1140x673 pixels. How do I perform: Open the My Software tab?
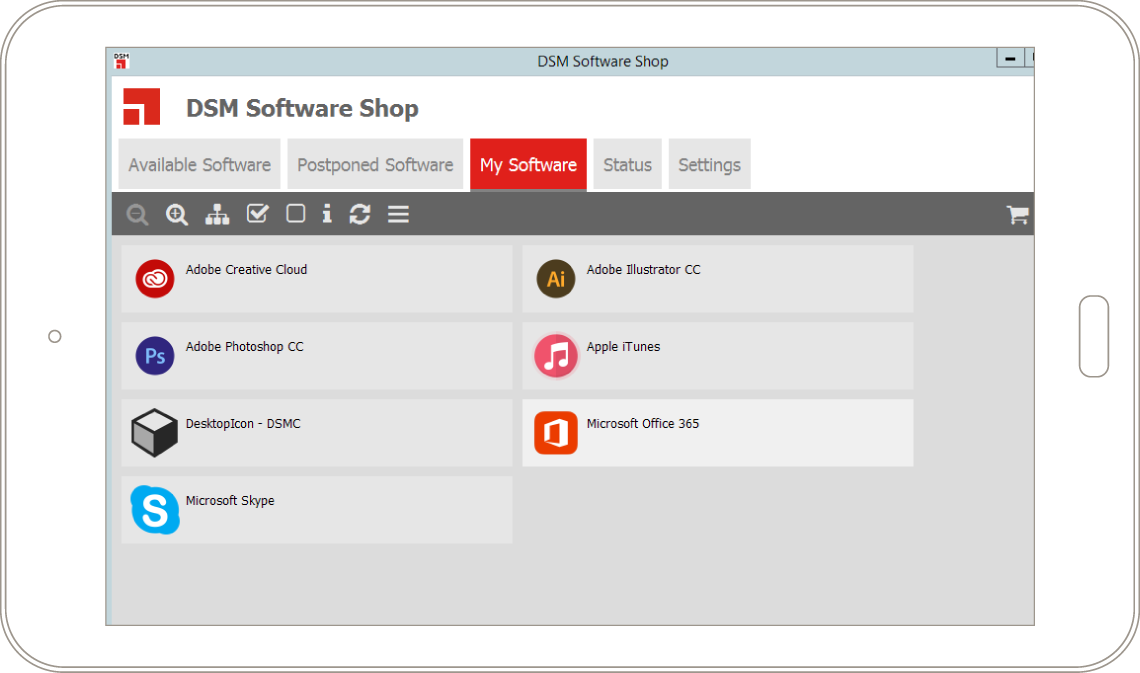point(529,164)
